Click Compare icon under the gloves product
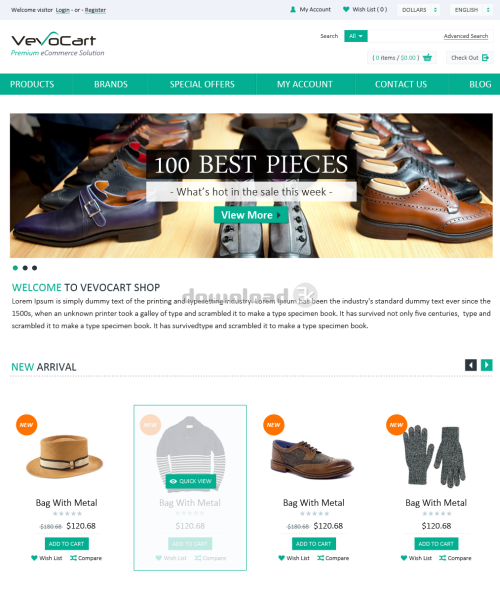 point(442,558)
